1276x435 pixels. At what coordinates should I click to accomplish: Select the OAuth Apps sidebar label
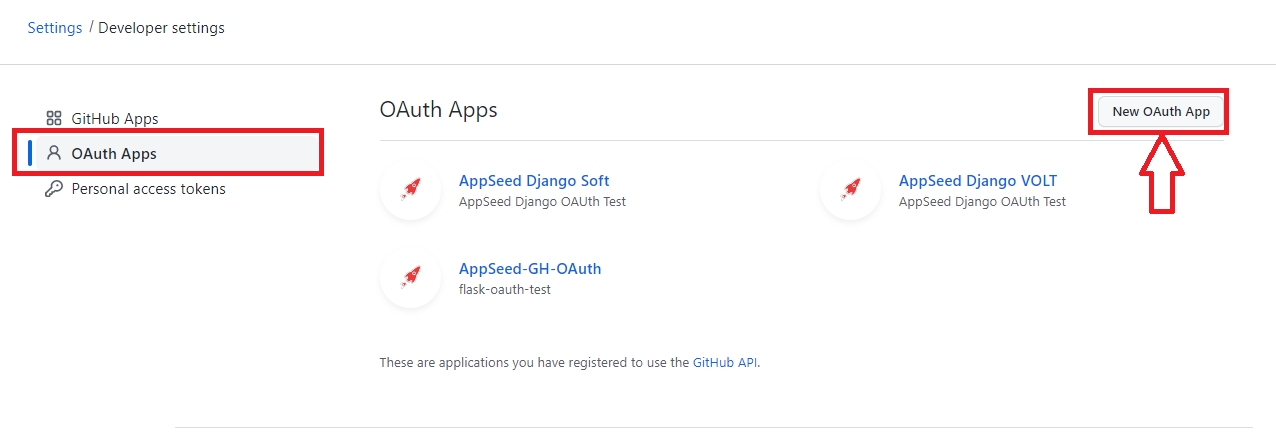coord(114,154)
